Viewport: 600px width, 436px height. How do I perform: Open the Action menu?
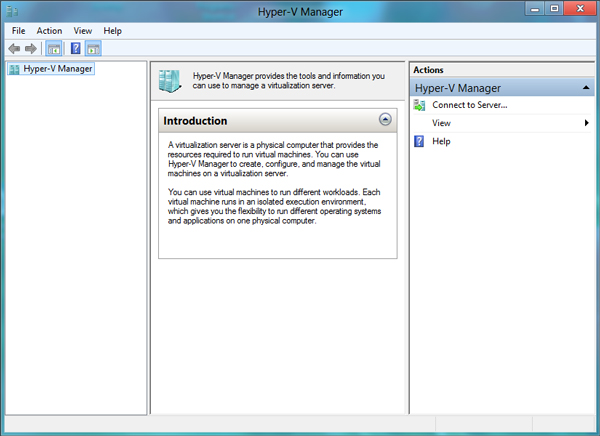click(x=49, y=31)
